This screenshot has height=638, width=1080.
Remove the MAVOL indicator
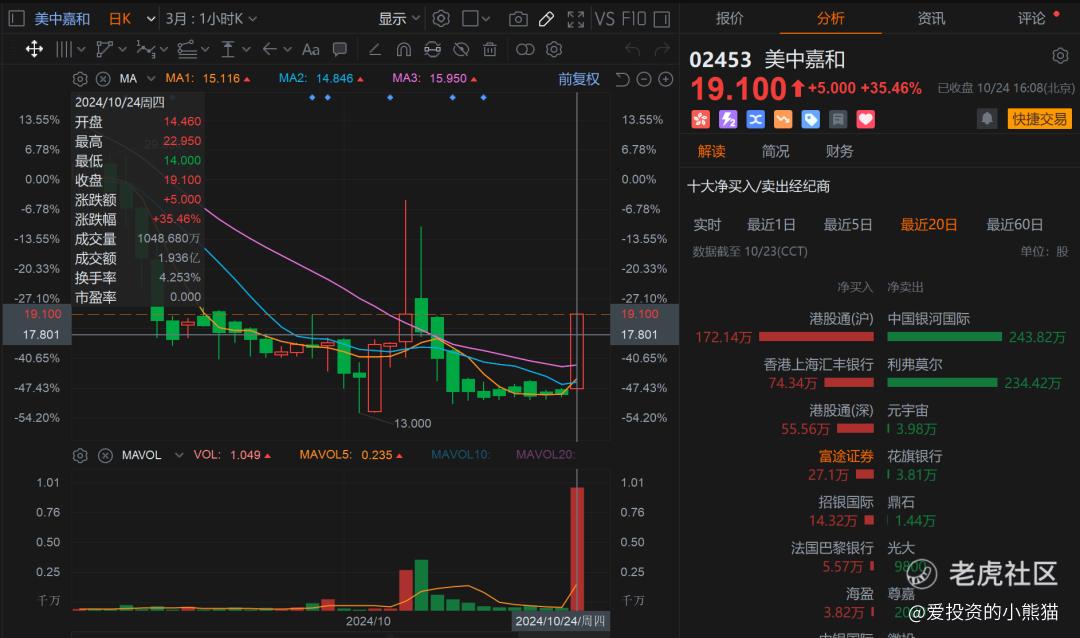pyautogui.click(x=105, y=455)
